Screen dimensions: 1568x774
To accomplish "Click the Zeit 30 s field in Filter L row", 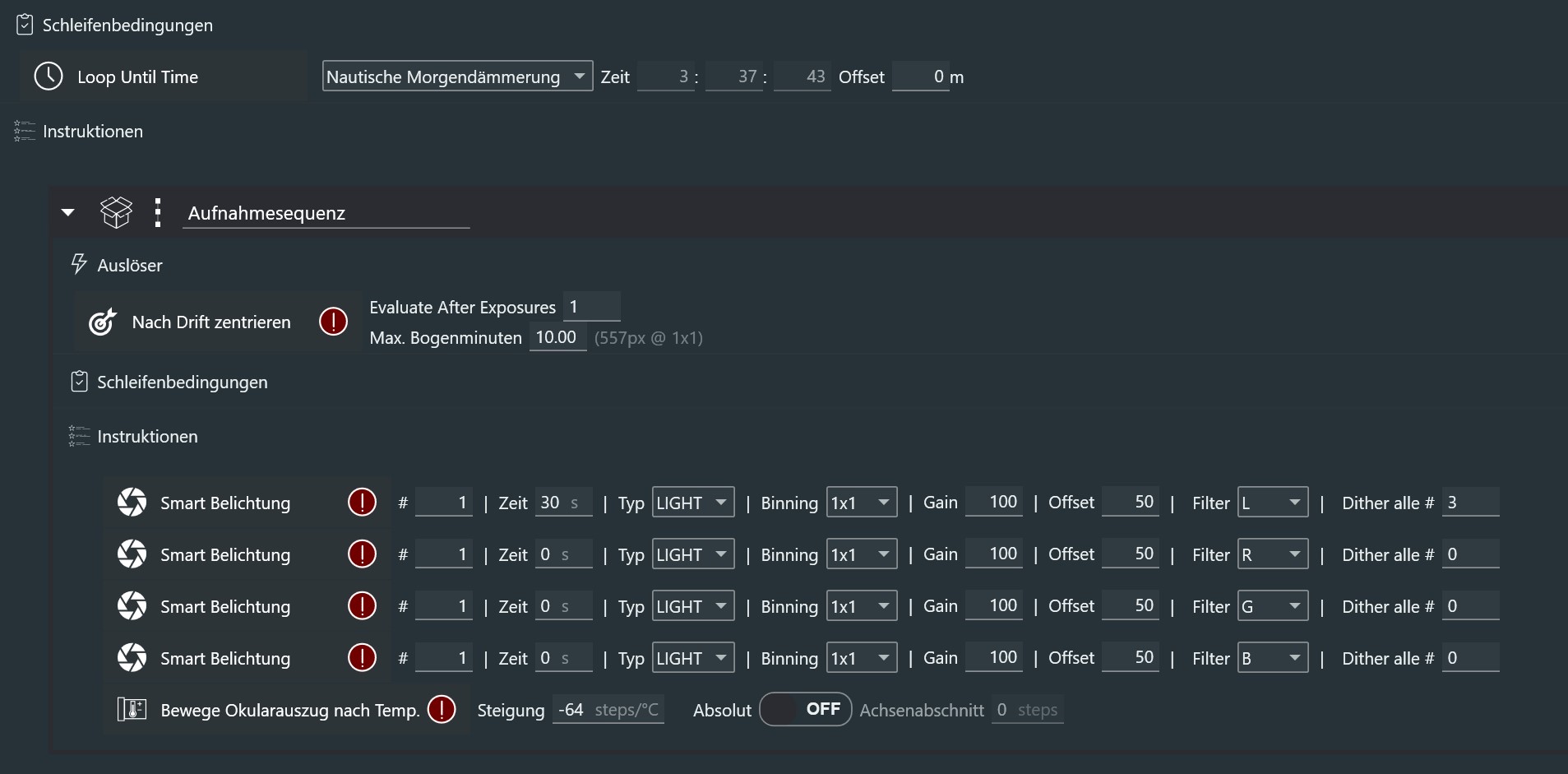I will pyautogui.click(x=564, y=502).
